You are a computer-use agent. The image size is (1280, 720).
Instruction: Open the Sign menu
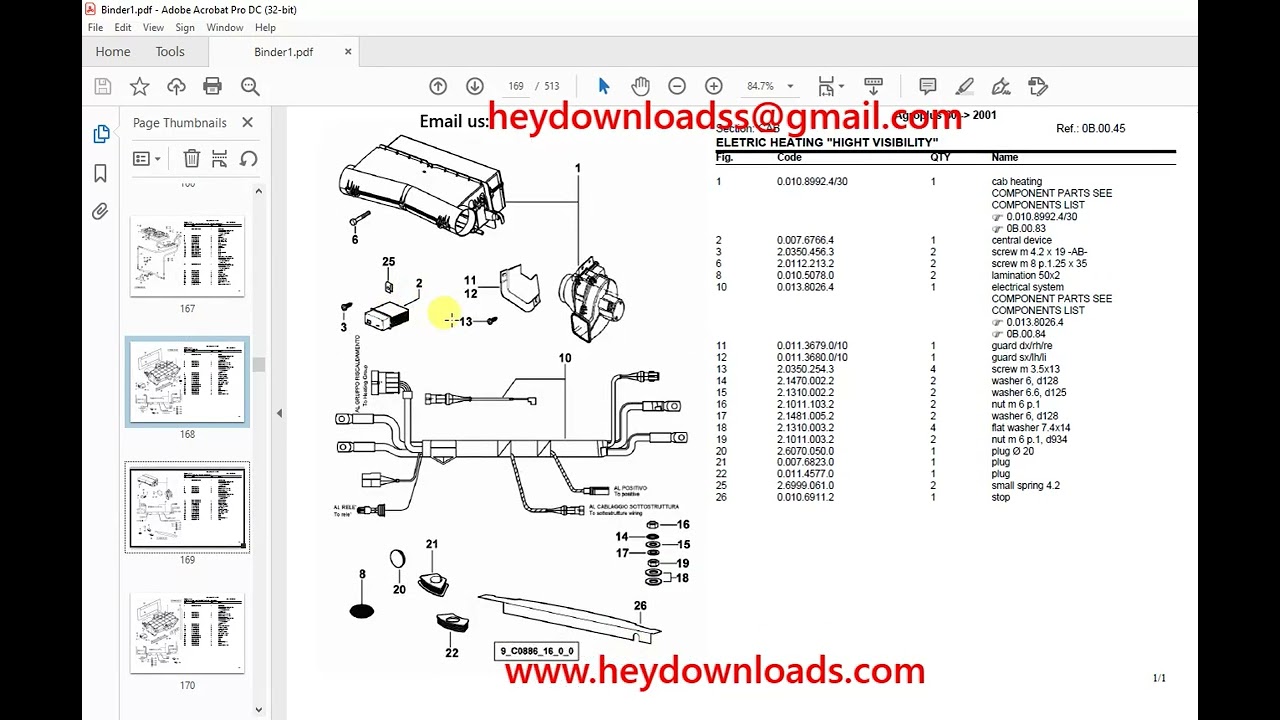point(185,28)
